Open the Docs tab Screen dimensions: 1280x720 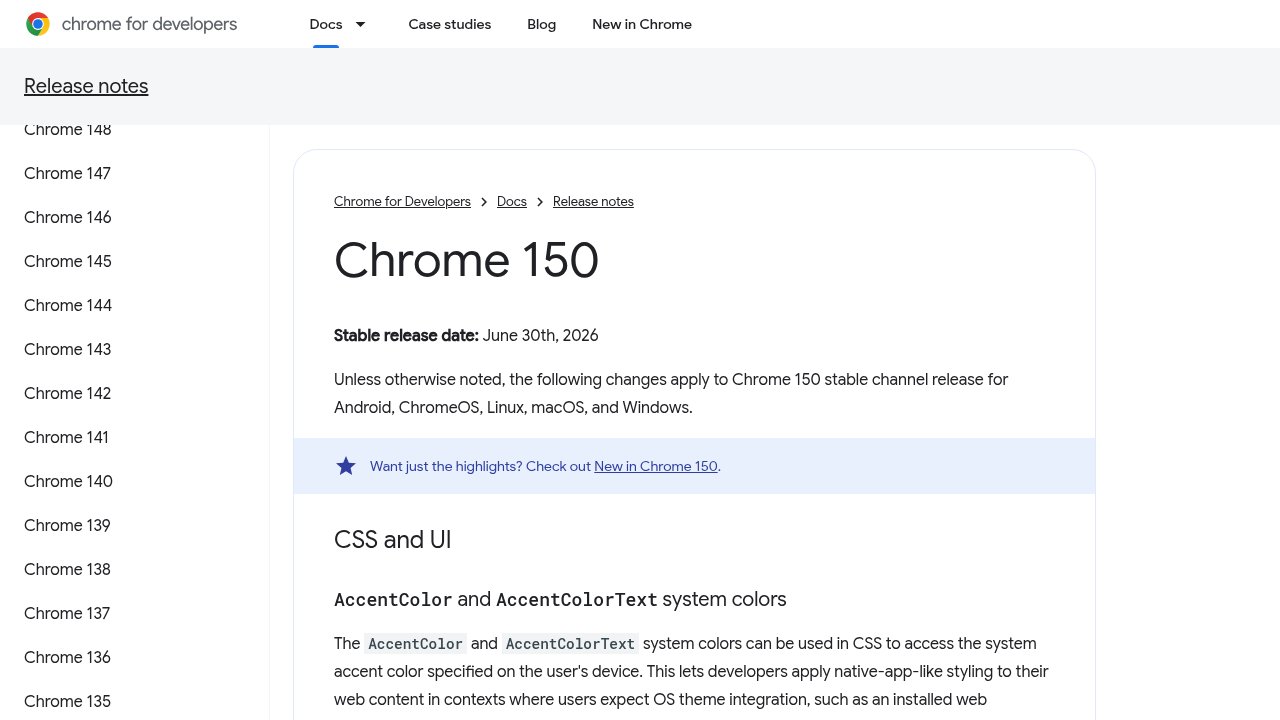(x=326, y=24)
